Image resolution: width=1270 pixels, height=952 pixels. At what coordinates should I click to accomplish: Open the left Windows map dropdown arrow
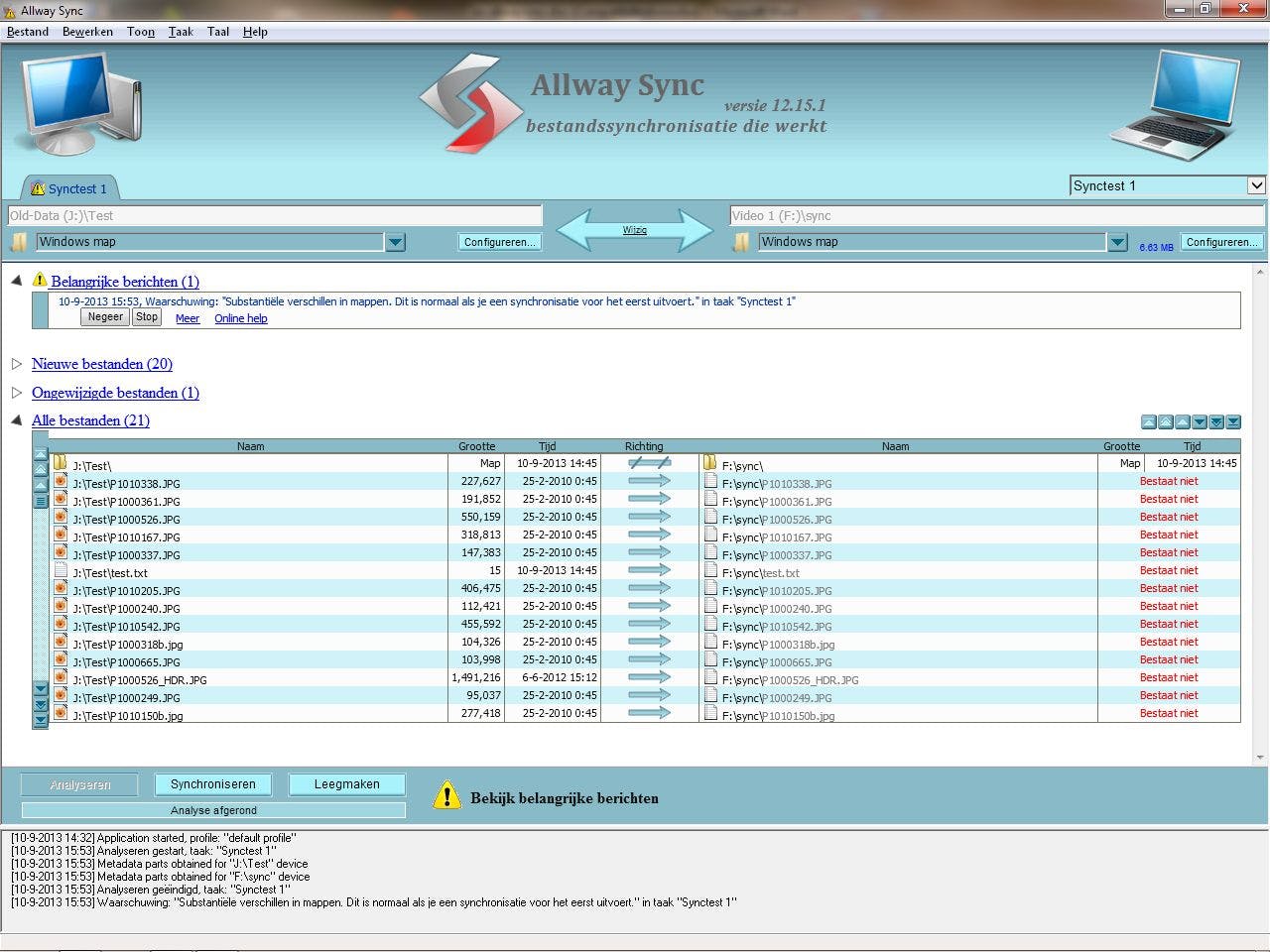(395, 242)
